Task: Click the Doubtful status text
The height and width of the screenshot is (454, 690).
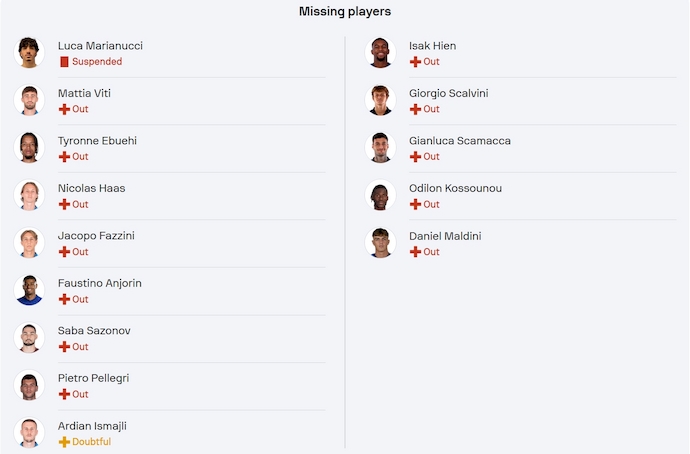Action: pos(91,442)
